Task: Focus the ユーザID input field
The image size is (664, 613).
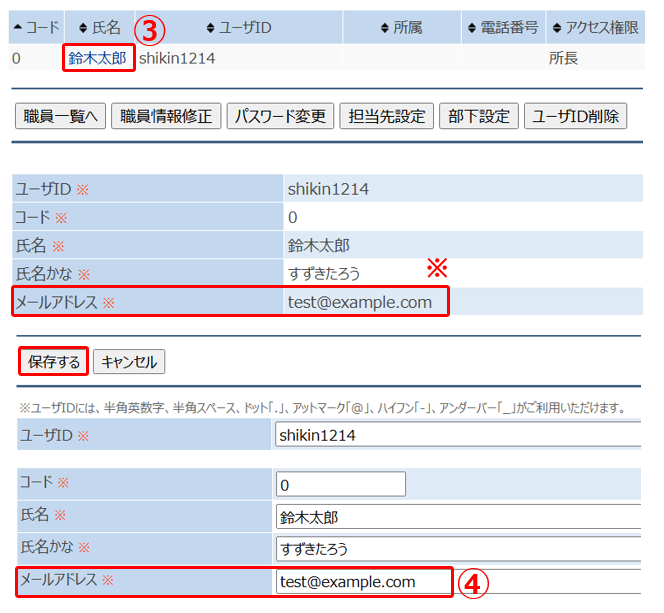Action: (x=457, y=435)
